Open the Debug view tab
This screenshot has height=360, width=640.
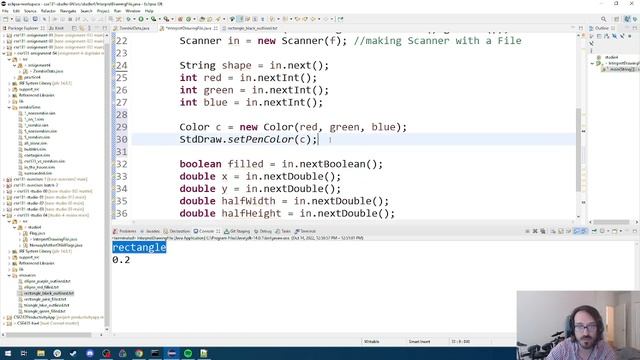point(263,231)
